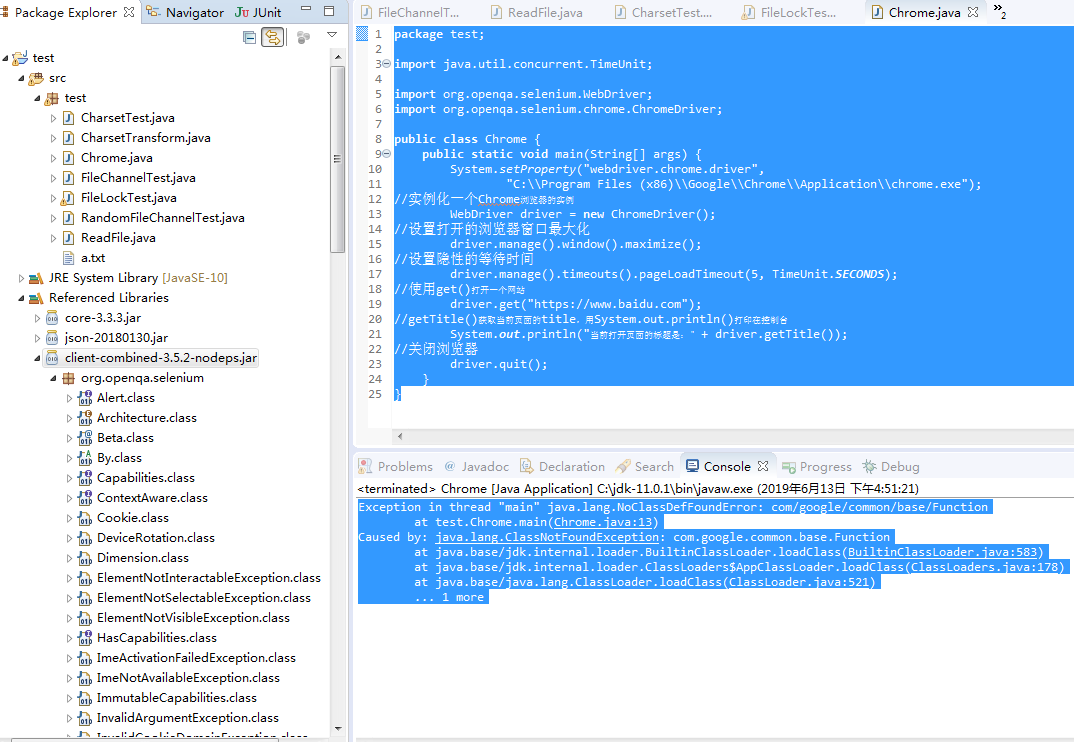Expand JRE System Library node

(21, 278)
